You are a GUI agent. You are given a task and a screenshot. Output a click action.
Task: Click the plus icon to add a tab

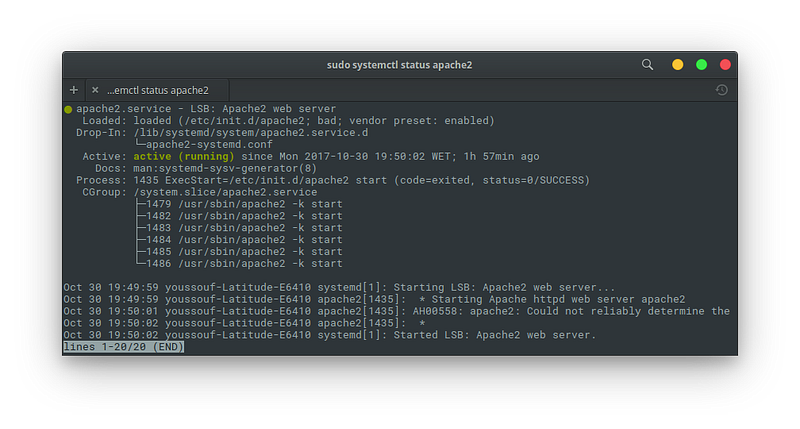tap(74, 90)
